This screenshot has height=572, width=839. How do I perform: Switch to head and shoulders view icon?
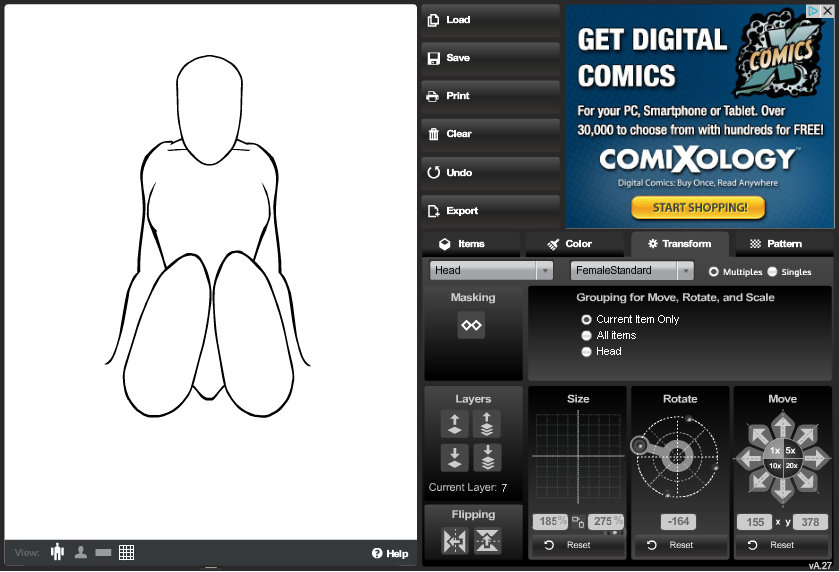tap(81, 552)
